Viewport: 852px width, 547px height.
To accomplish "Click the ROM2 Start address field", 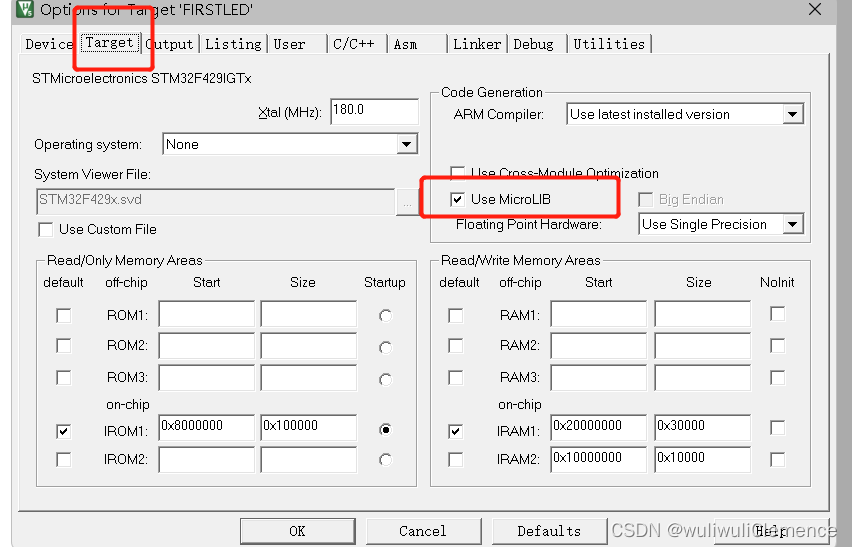I will tap(206, 345).
